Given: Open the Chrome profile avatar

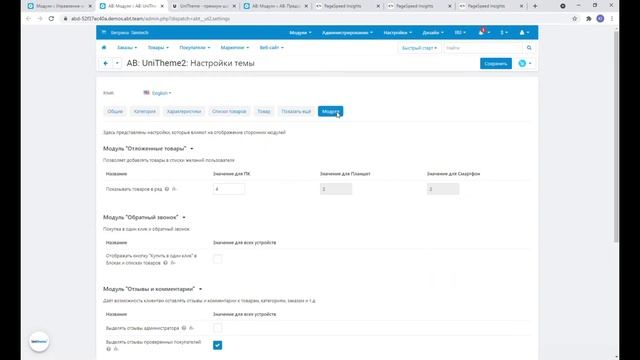Looking at the screenshot, I should pos(600,18).
